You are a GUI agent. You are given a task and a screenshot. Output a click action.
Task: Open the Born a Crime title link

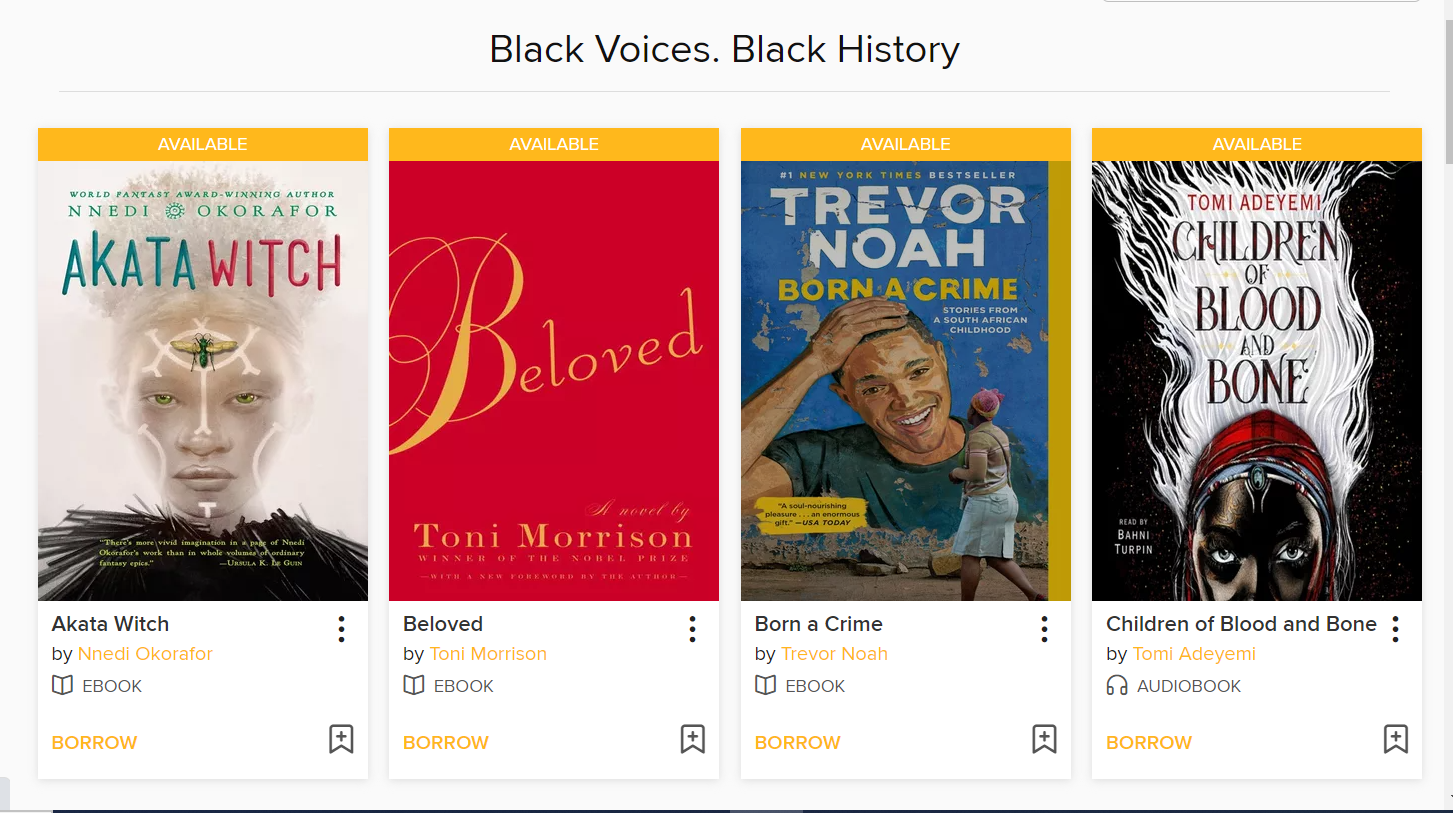[x=818, y=624]
